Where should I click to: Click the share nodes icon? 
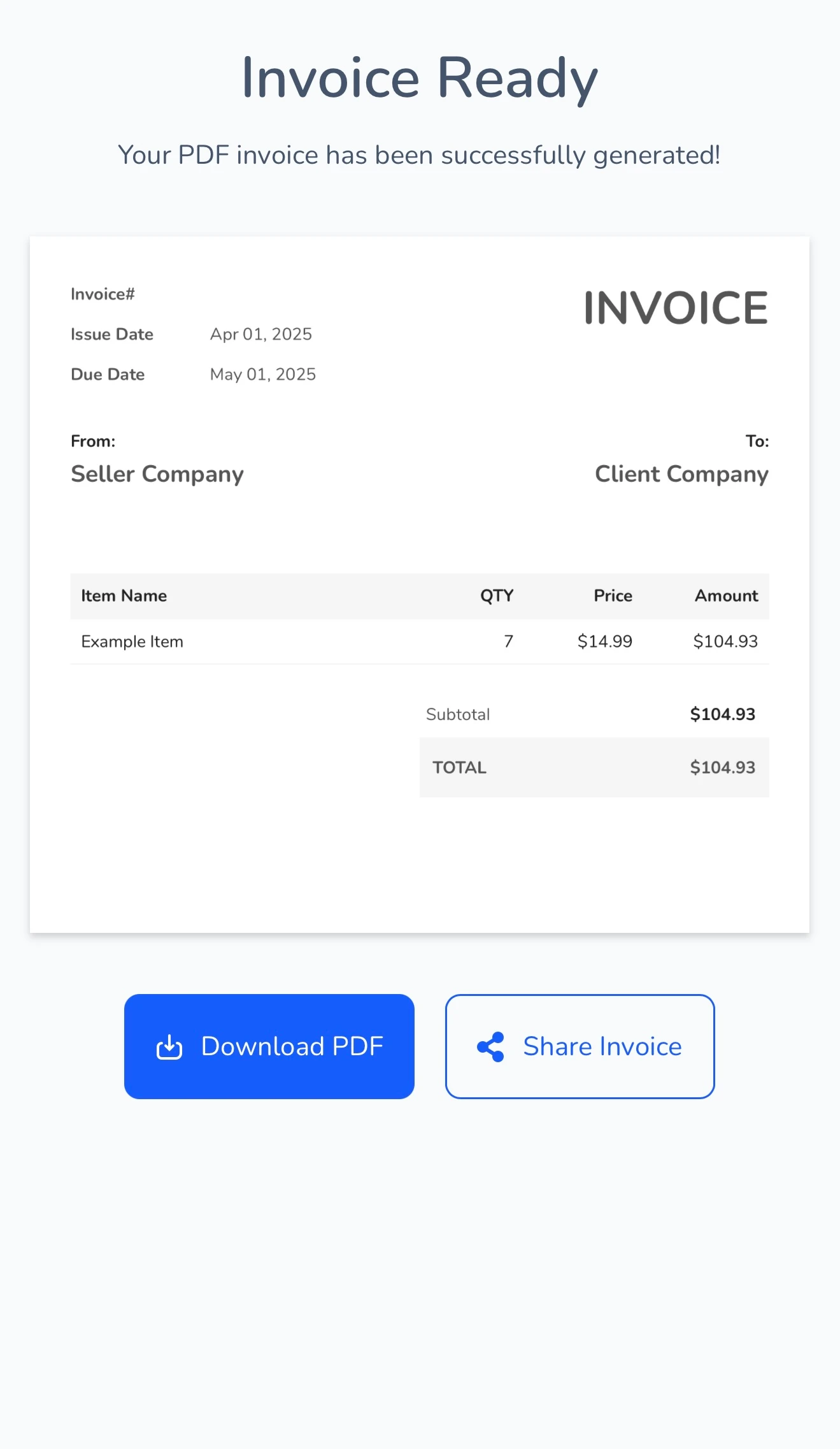click(490, 1047)
